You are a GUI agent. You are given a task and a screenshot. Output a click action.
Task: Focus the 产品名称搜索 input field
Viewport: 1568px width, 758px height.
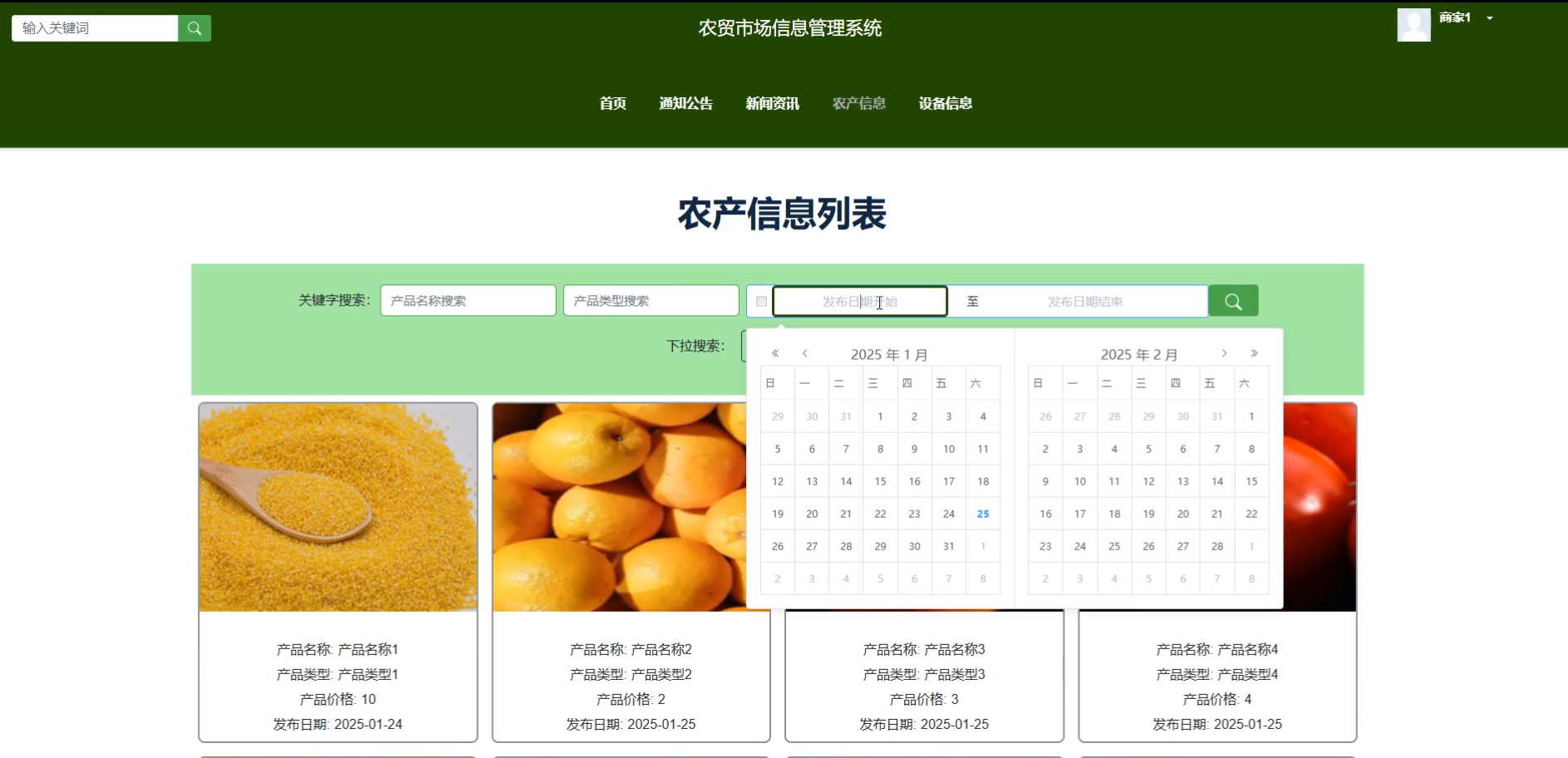click(468, 301)
